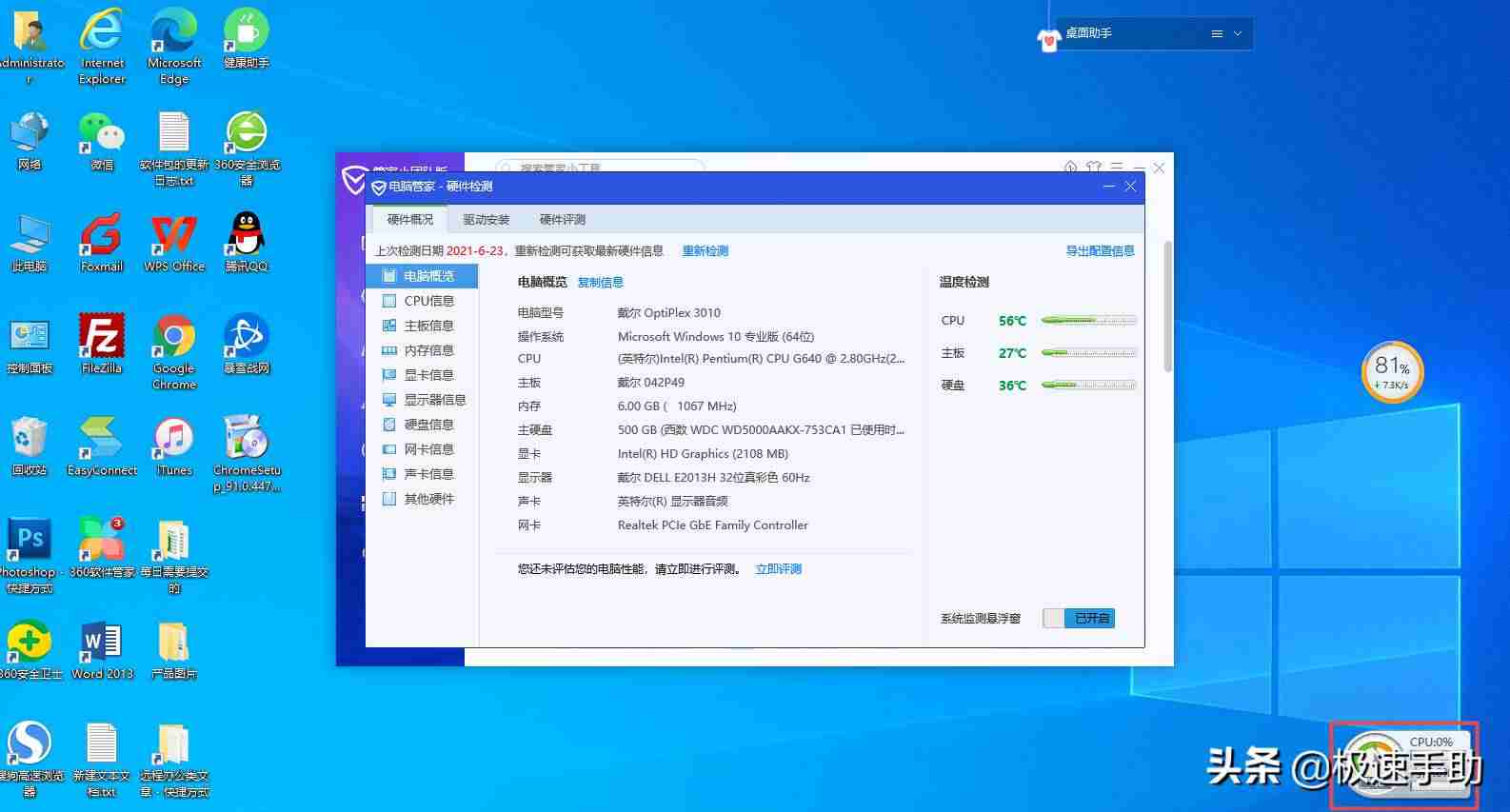Open 控制面板 Control Panel icon
Screen dimensions: 1510x812
tap(30, 345)
